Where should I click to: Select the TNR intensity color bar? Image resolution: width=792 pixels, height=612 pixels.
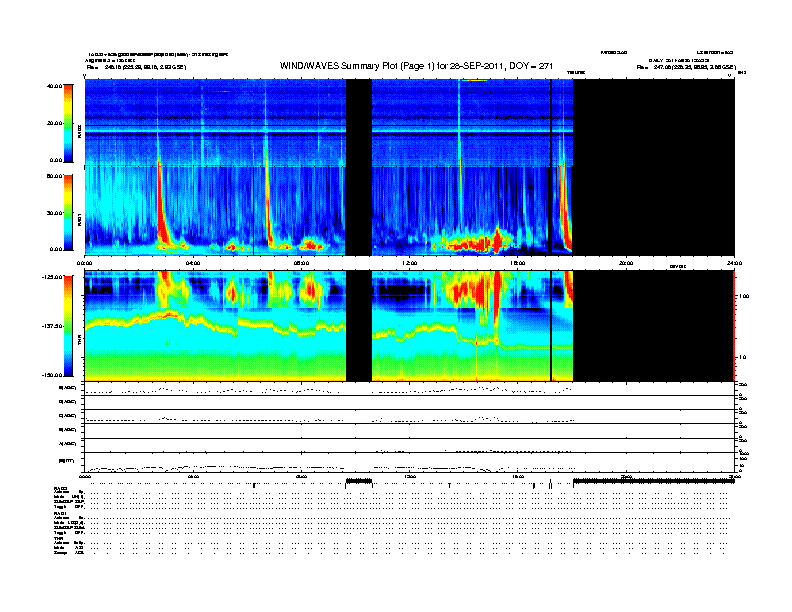pyautogui.click(x=68, y=326)
